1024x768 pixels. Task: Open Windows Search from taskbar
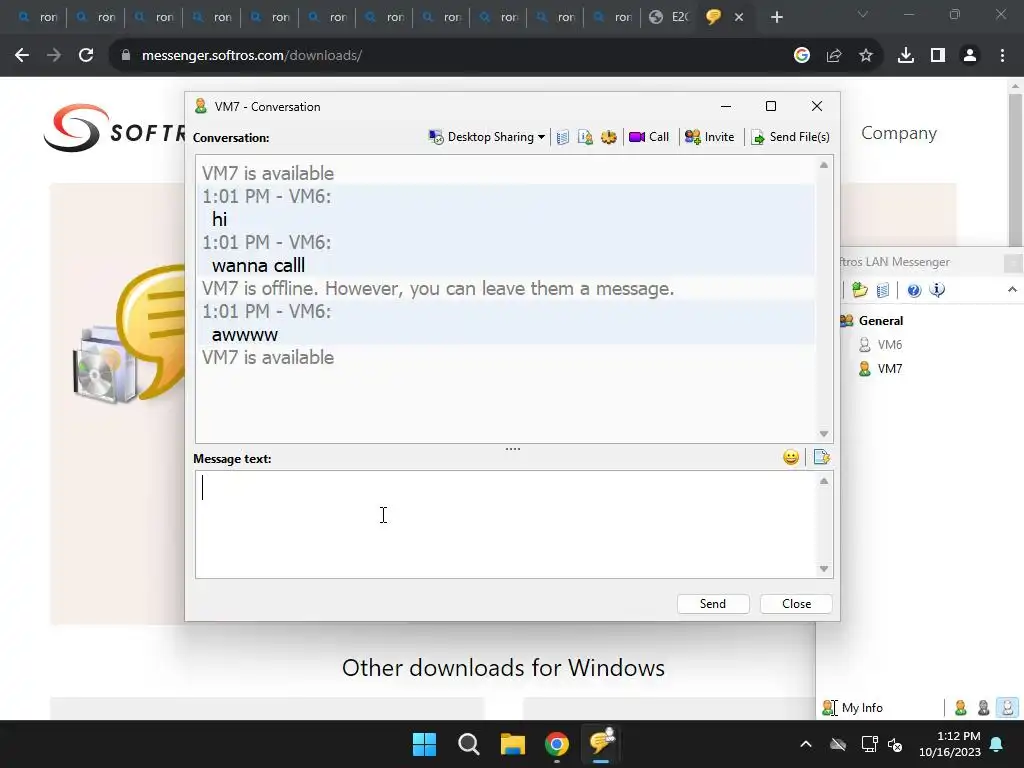pyautogui.click(x=469, y=744)
